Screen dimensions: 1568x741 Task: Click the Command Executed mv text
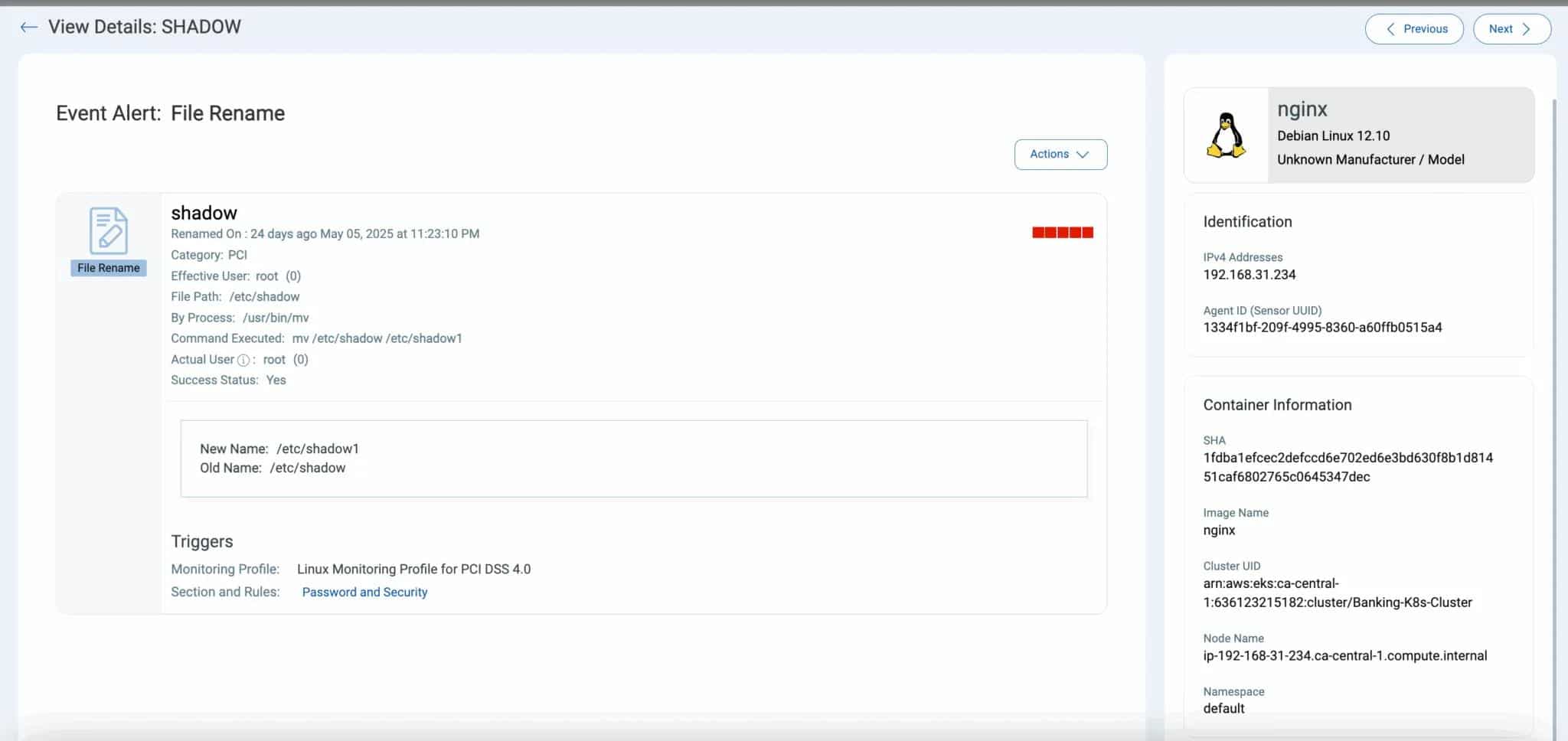377,338
